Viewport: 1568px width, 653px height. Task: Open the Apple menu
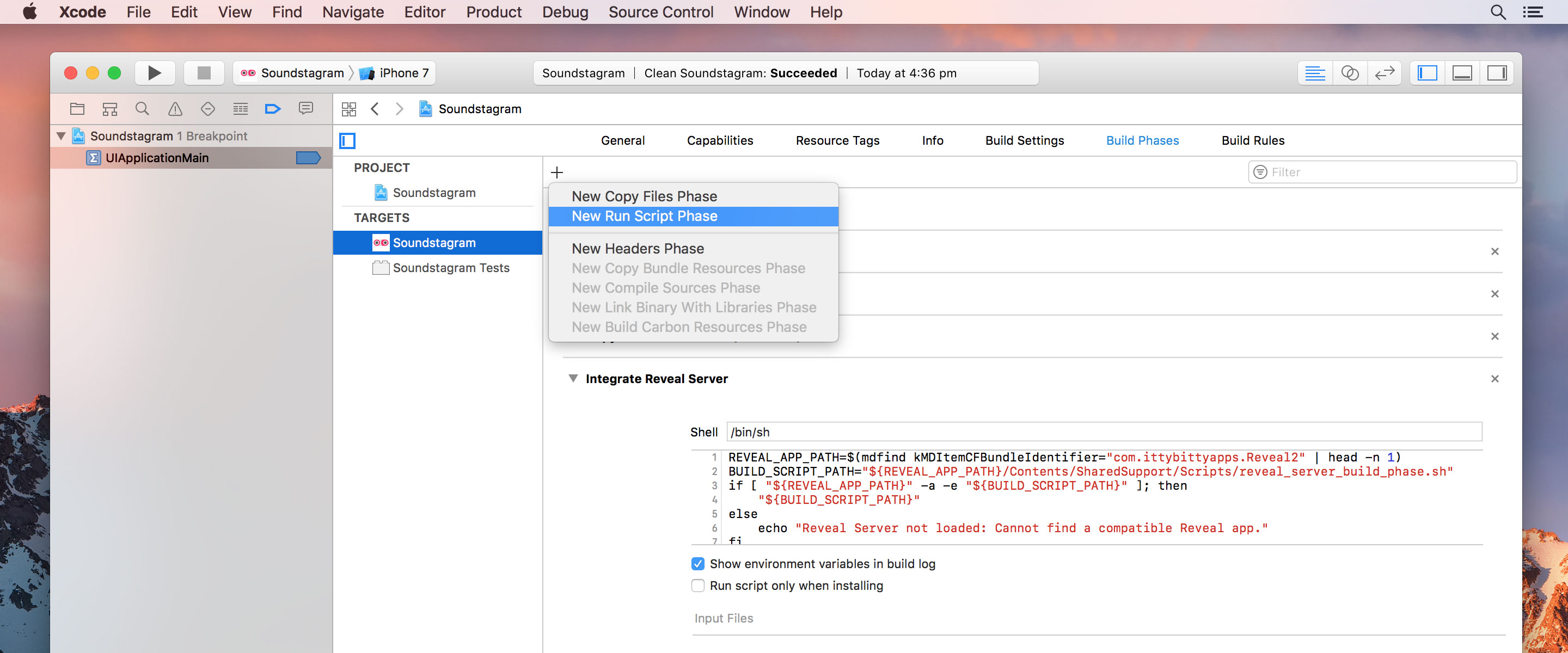coord(30,11)
